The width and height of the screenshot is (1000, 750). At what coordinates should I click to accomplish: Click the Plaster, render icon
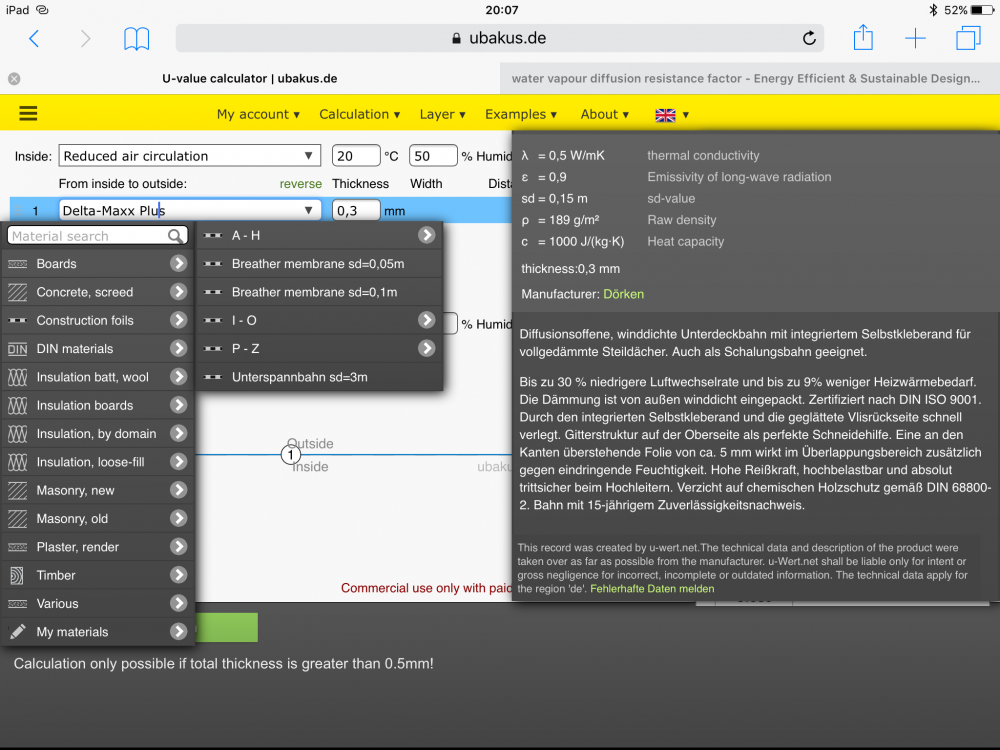pyautogui.click(x=17, y=547)
